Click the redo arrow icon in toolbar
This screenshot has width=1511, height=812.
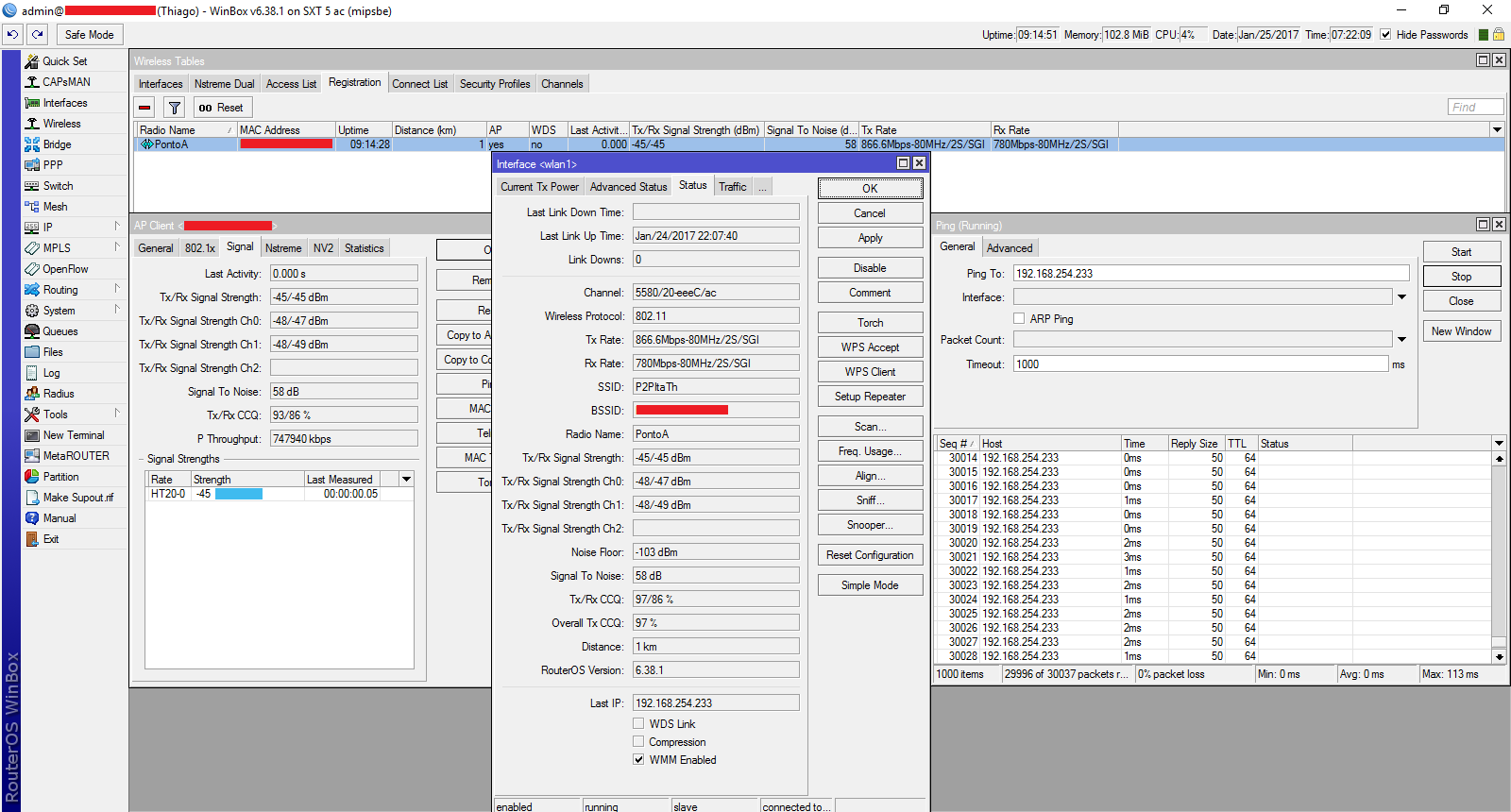38,34
